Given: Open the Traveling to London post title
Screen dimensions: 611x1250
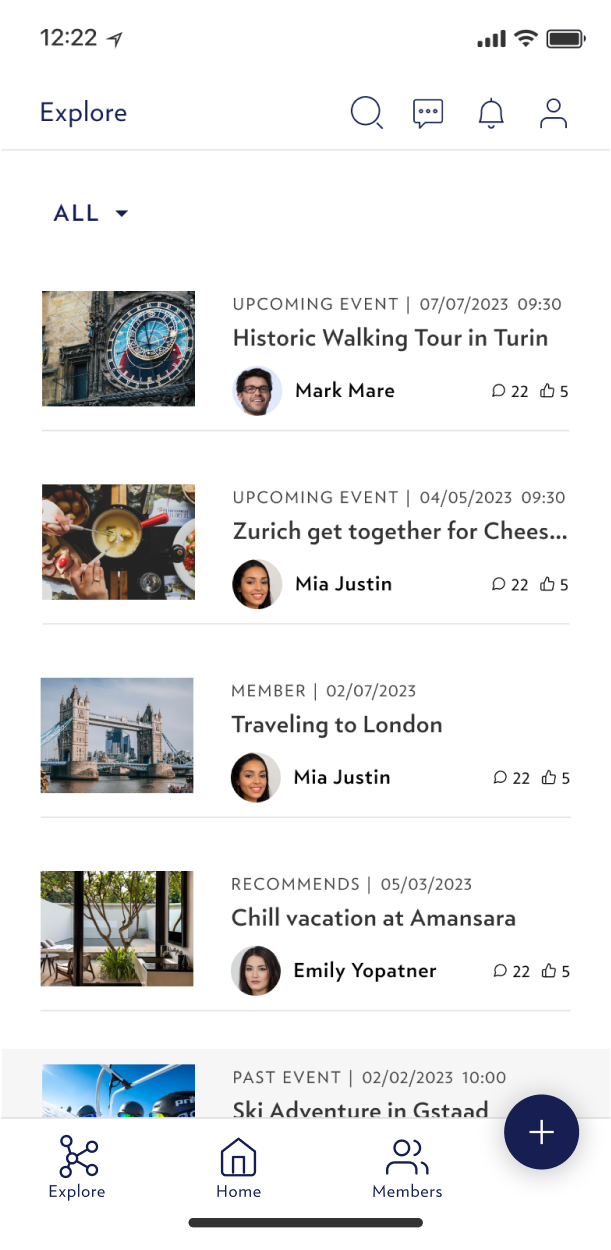Looking at the screenshot, I should pos(337,725).
